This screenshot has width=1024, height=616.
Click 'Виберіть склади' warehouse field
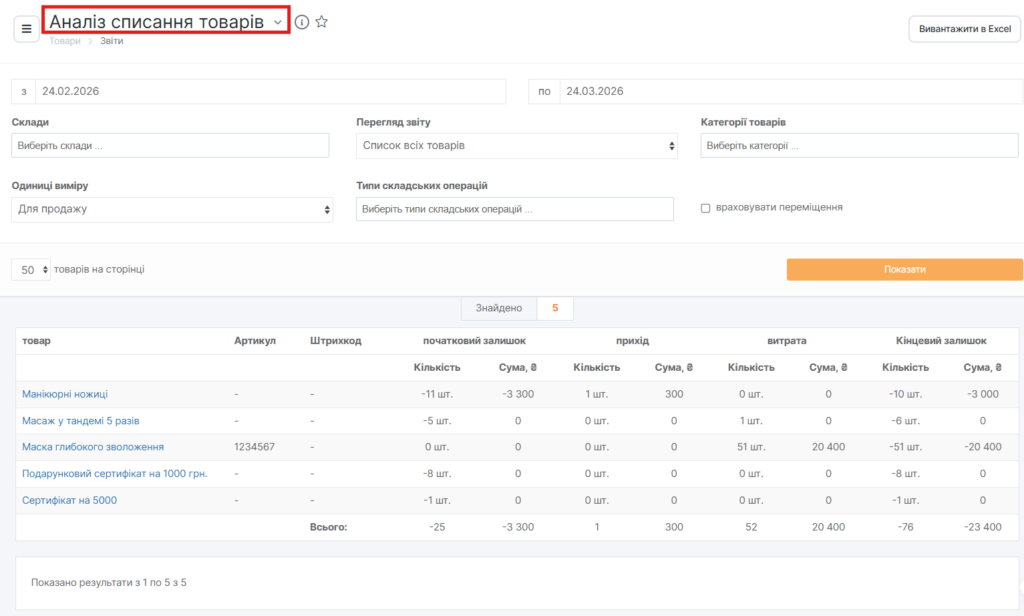point(170,146)
